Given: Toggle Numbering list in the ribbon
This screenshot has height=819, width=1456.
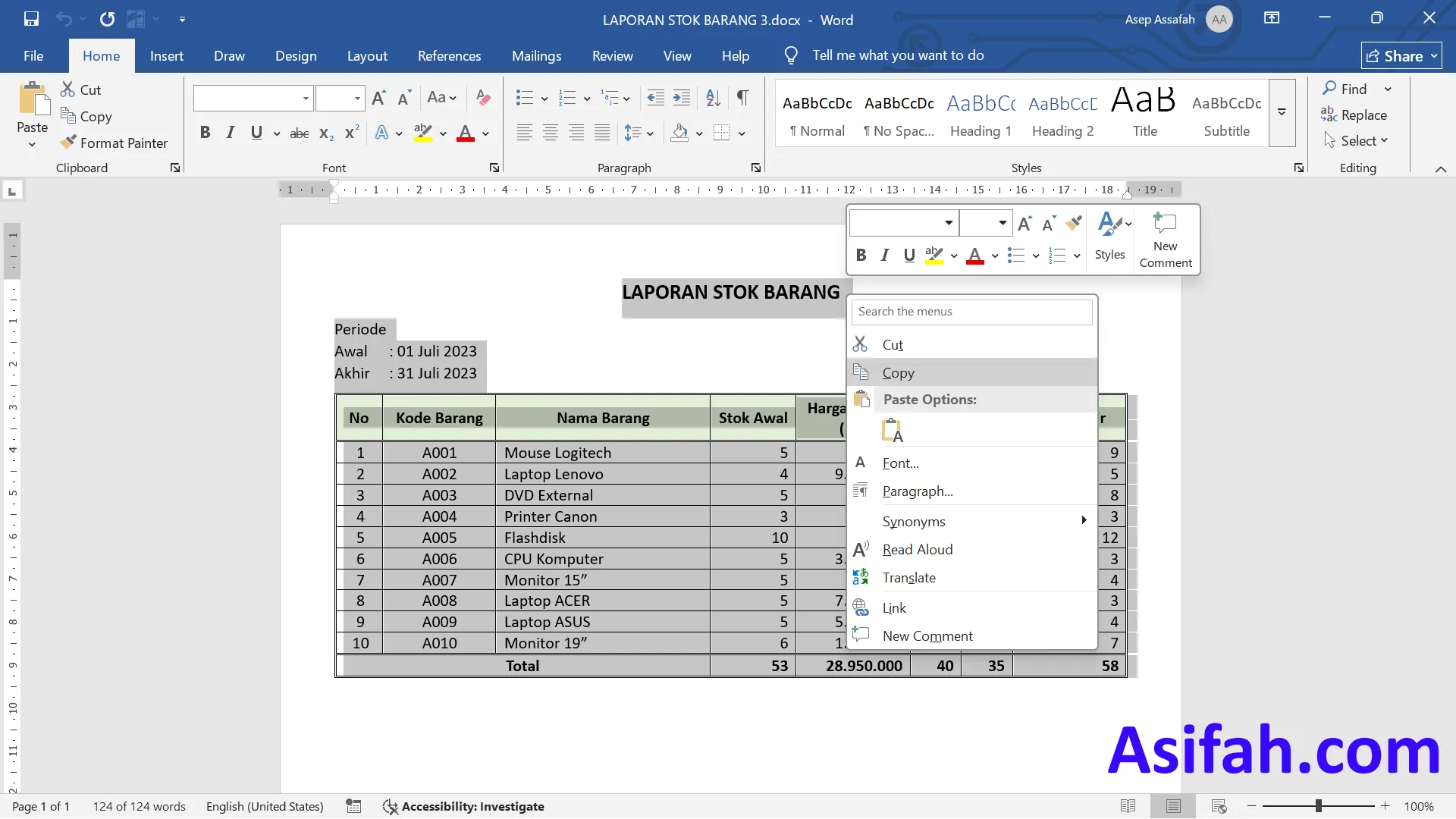Looking at the screenshot, I should coord(566,97).
